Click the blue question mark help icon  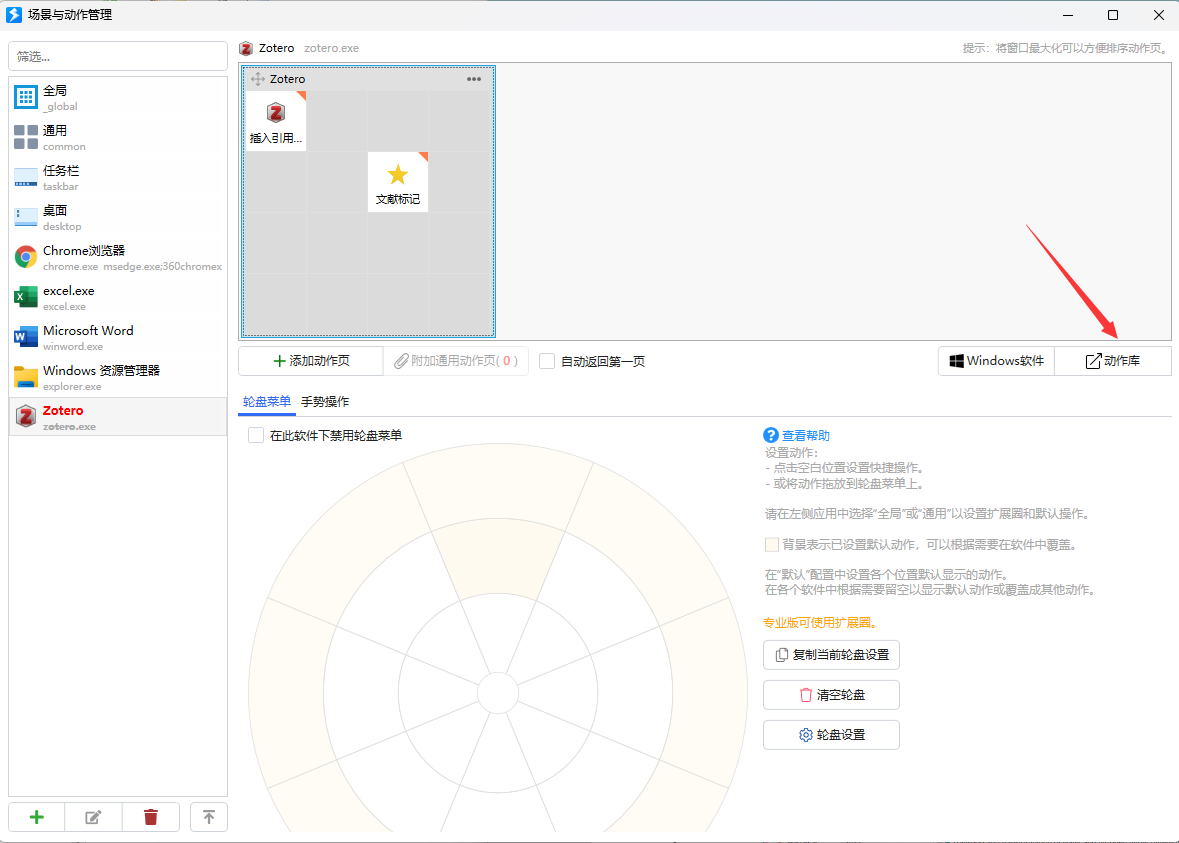pos(771,435)
